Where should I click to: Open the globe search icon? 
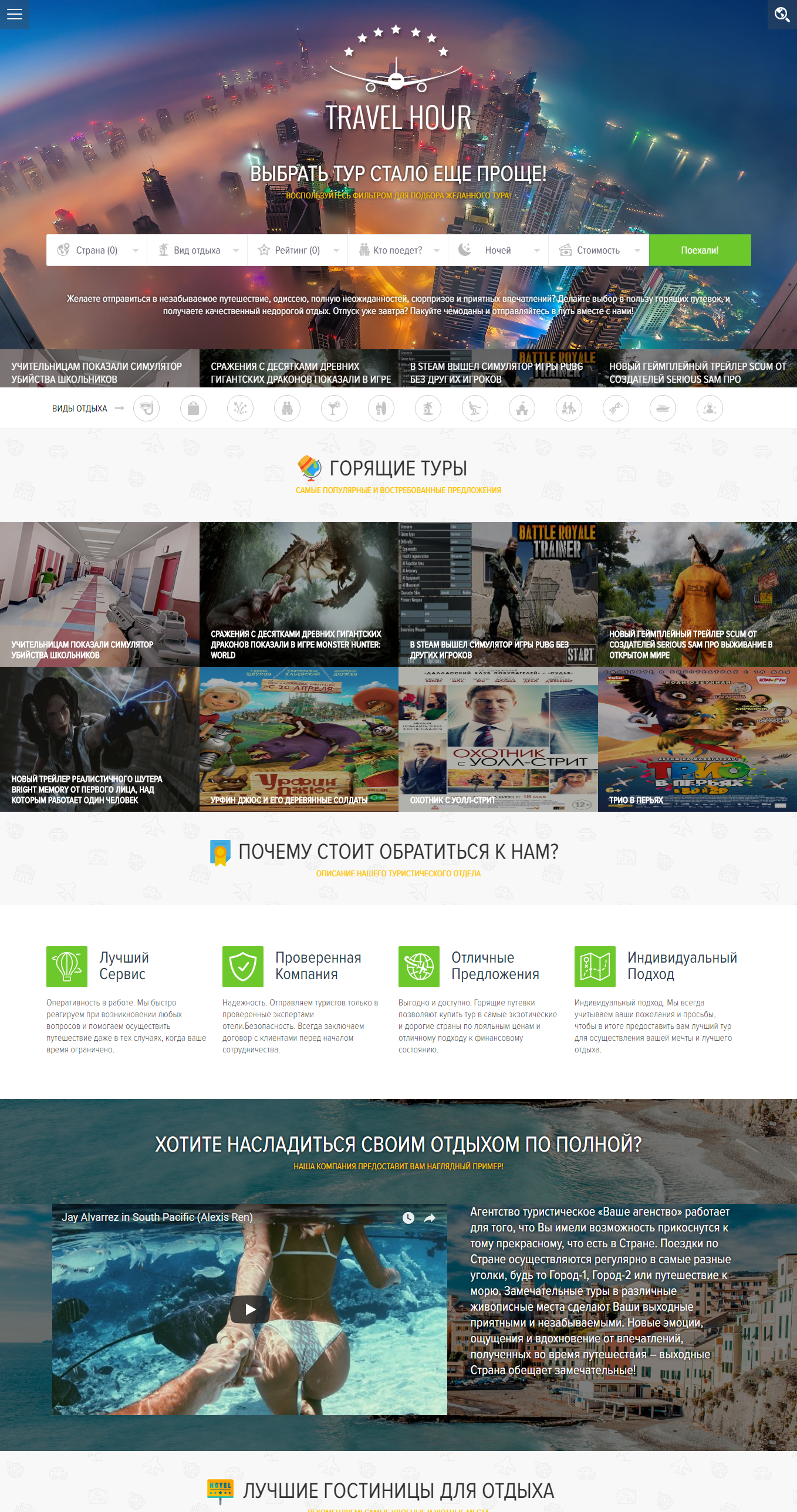[782, 14]
